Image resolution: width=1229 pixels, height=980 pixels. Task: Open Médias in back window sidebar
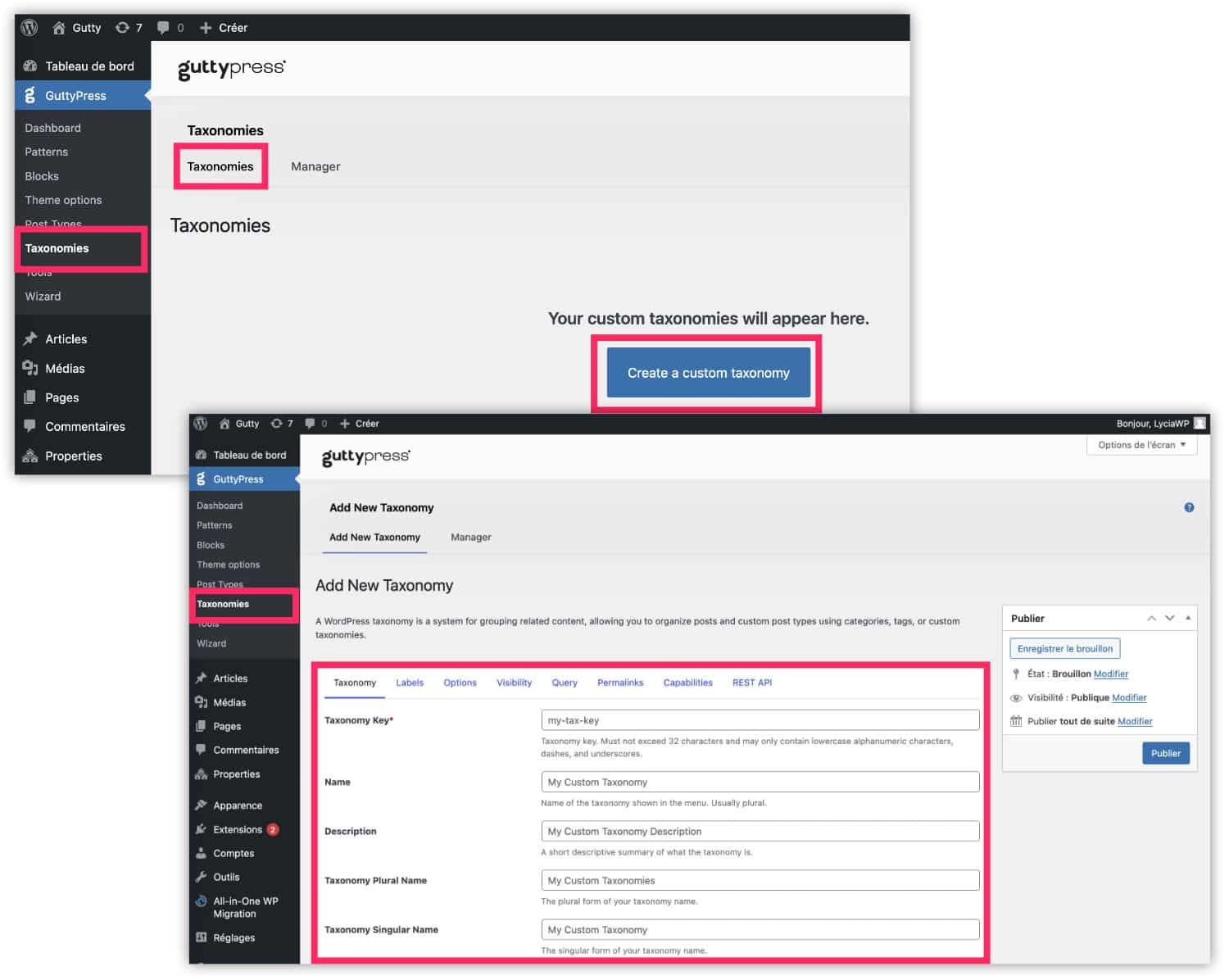coord(83,369)
